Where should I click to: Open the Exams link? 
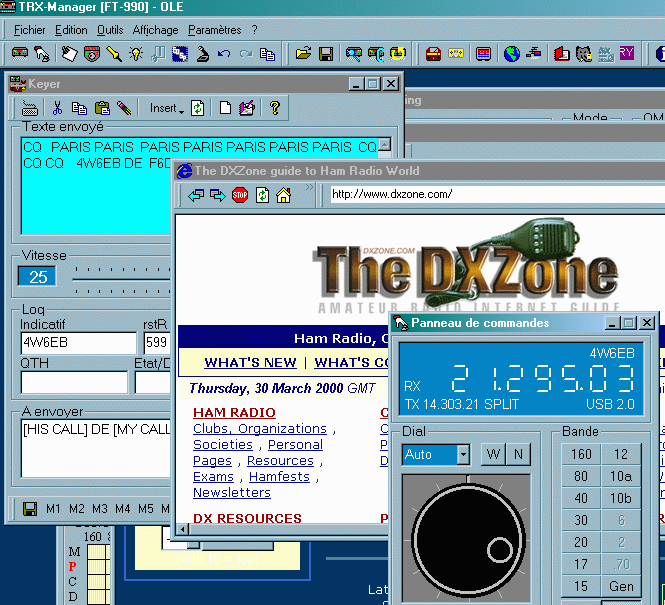point(213,477)
